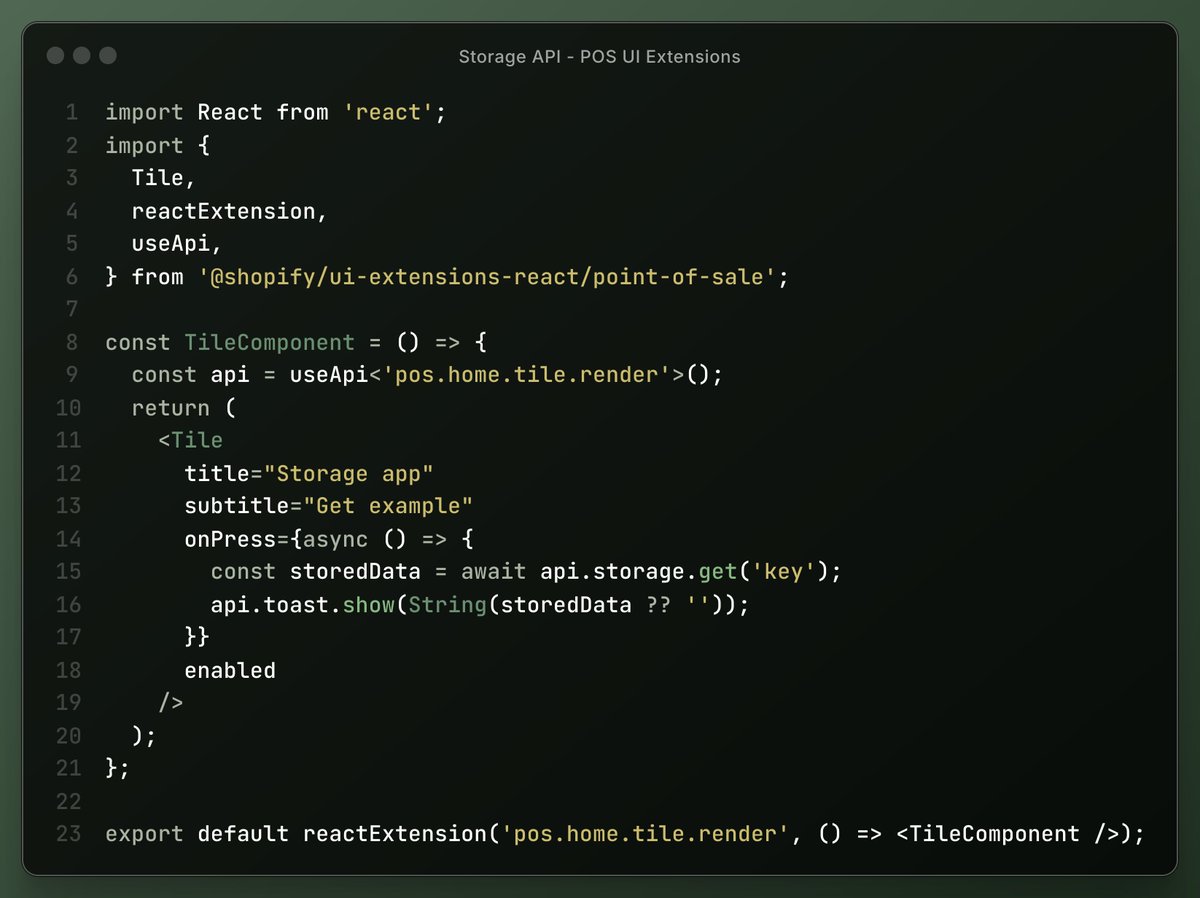Image resolution: width=1200 pixels, height=898 pixels.
Task: Click 'TileComponent' declaration on line 8
Action: [269, 342]
